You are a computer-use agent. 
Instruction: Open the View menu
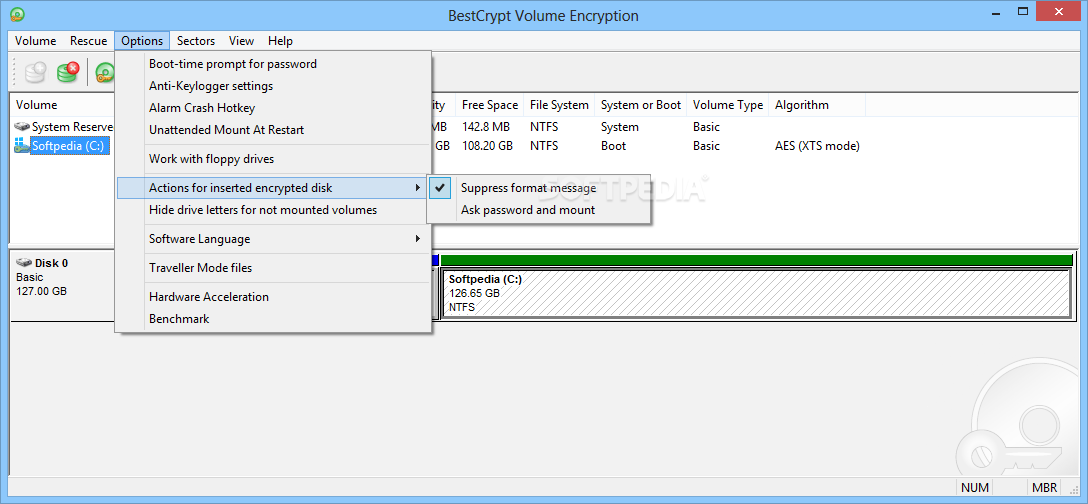[241, 41]
